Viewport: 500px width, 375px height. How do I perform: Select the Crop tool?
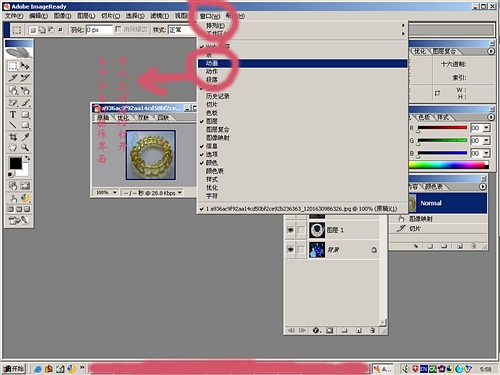click(x=13, y=137)
